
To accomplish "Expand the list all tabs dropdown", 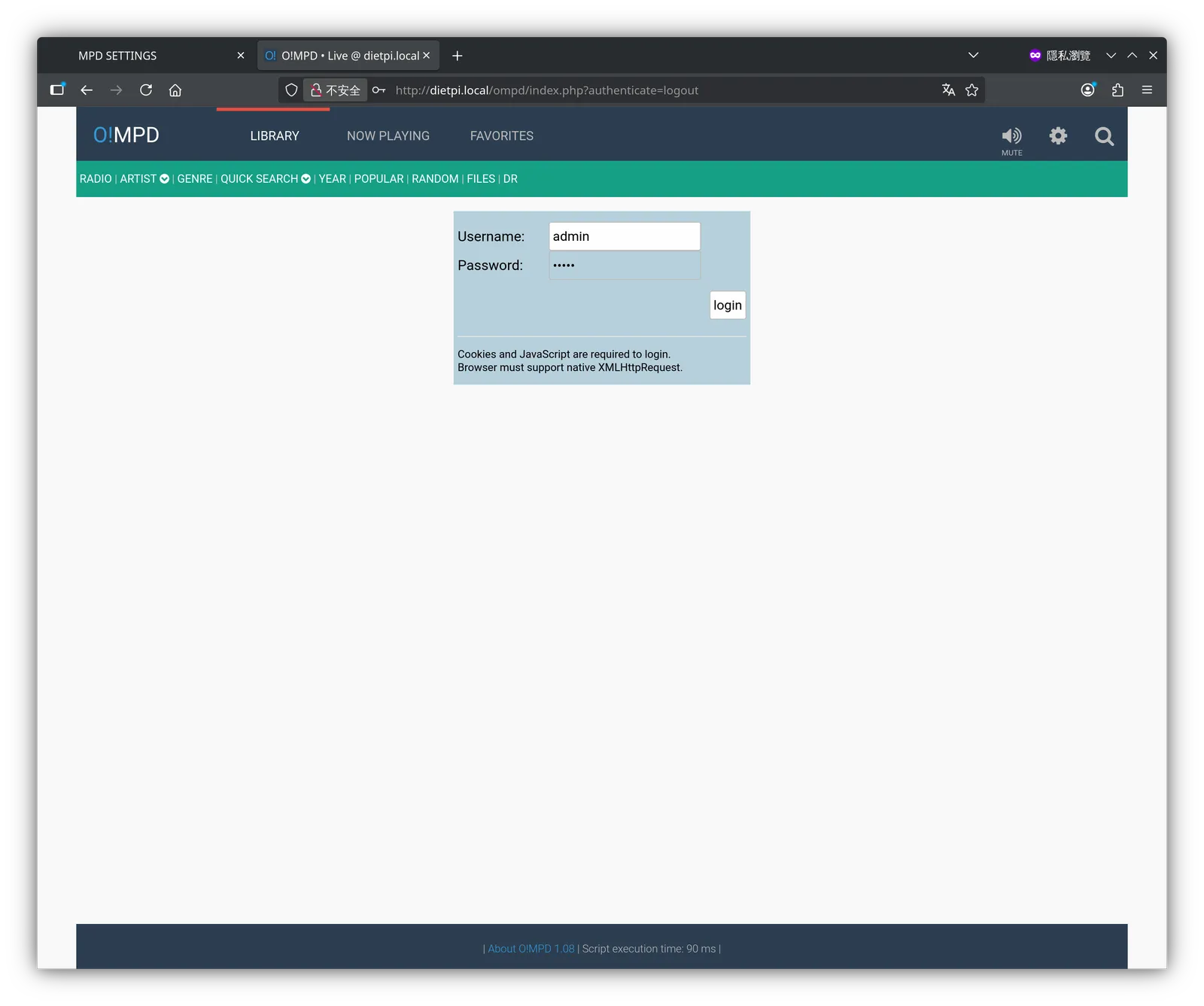I will pyautogui.click(x=973, y=55).
